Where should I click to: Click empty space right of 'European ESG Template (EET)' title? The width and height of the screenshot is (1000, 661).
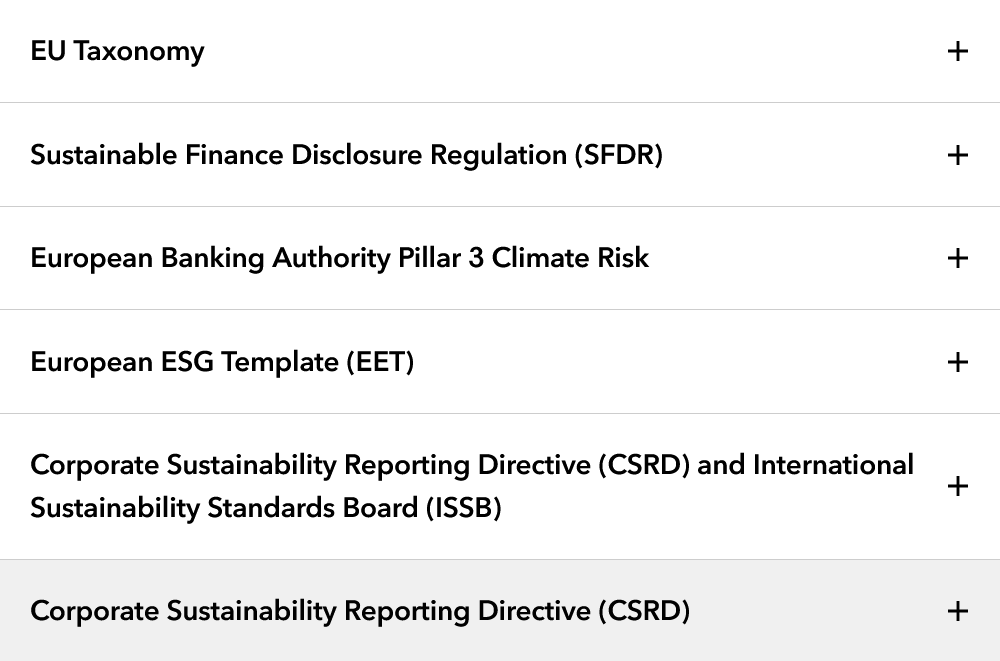point(679,362)
